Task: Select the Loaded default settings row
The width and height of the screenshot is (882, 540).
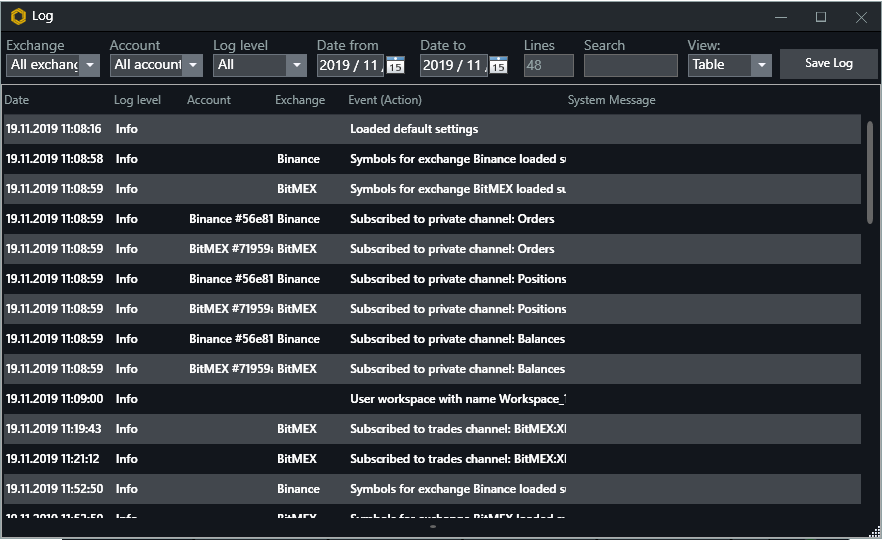Action: pyautogui.click(x=432, y=129)
